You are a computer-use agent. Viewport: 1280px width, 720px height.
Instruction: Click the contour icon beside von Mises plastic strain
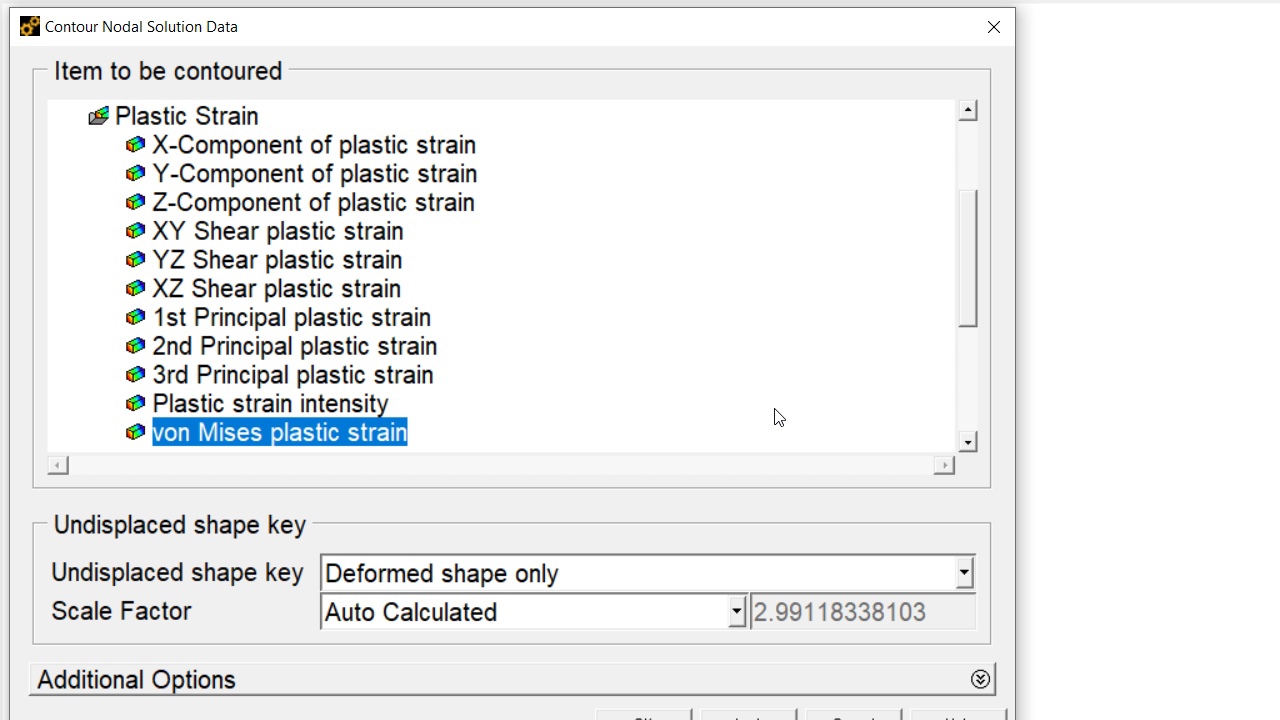pyautogui.click(x=135, y=433)
